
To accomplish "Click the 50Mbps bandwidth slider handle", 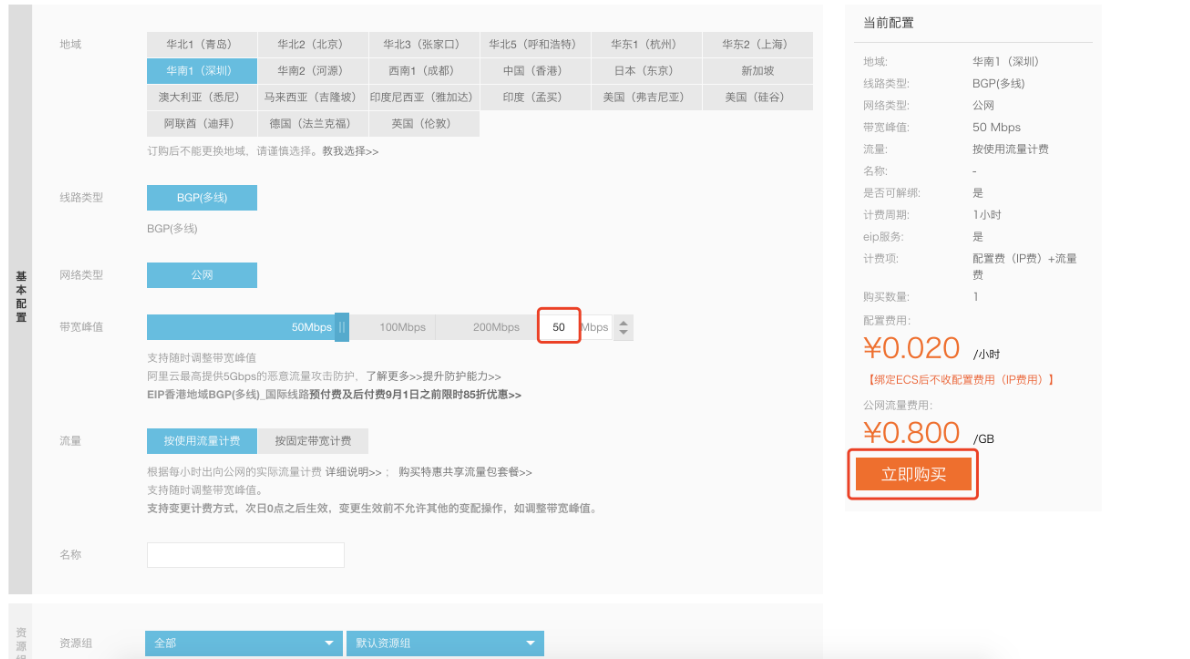I will (341, 327).
